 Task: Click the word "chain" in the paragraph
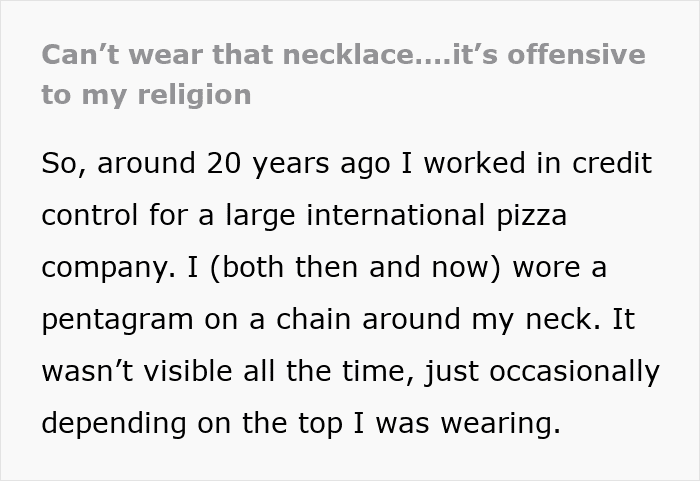point(313,319)
